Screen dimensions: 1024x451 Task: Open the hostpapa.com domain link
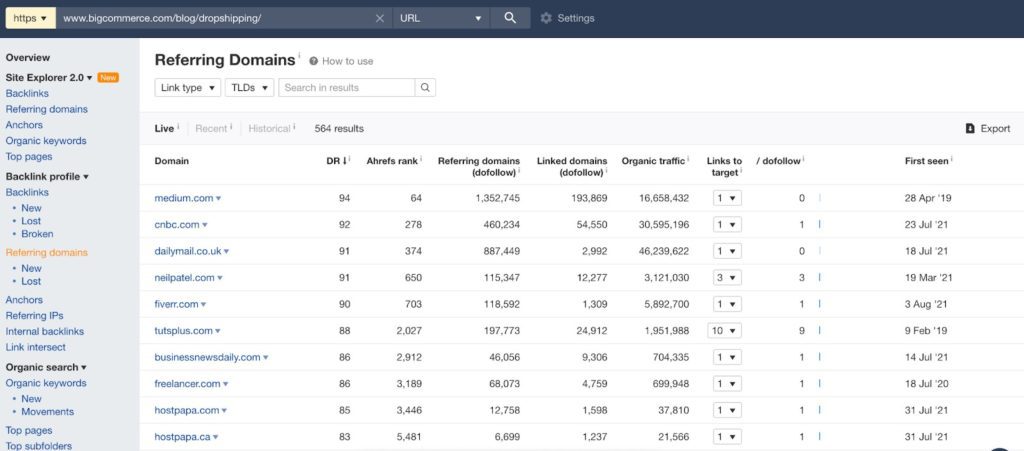pos(187,411)
